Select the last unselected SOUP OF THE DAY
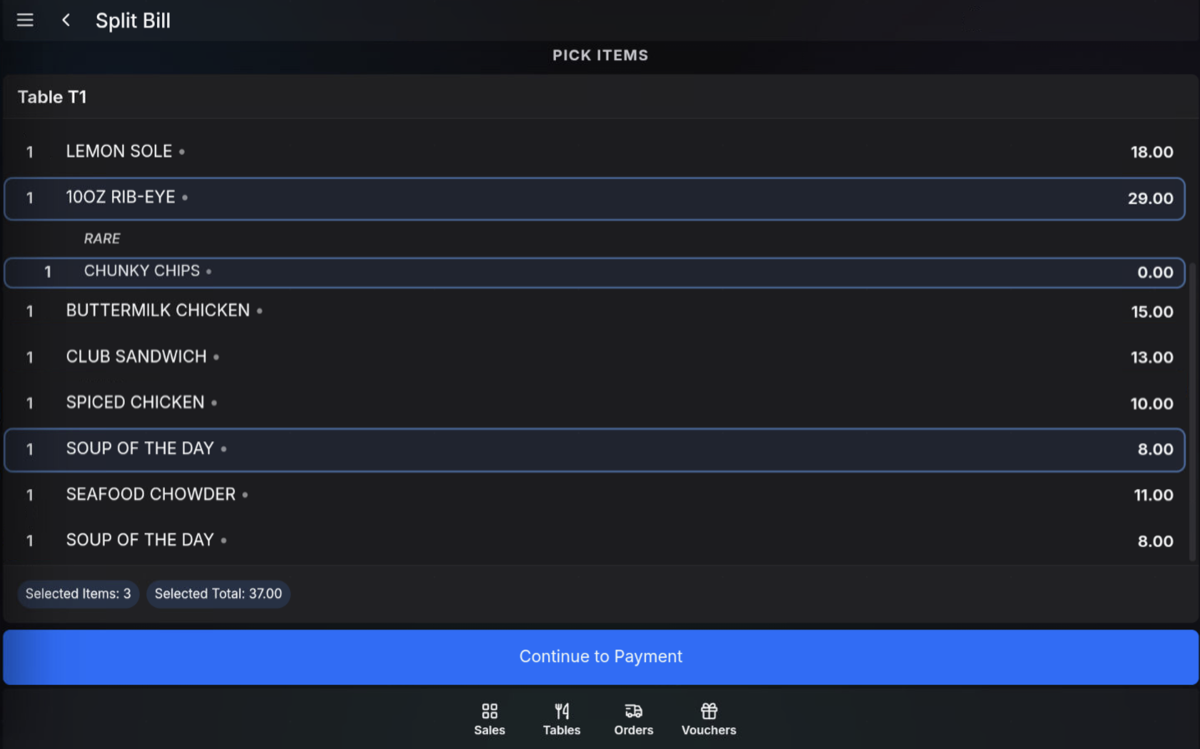Viewport: 1200px width, 749px height. click(595, 541)
